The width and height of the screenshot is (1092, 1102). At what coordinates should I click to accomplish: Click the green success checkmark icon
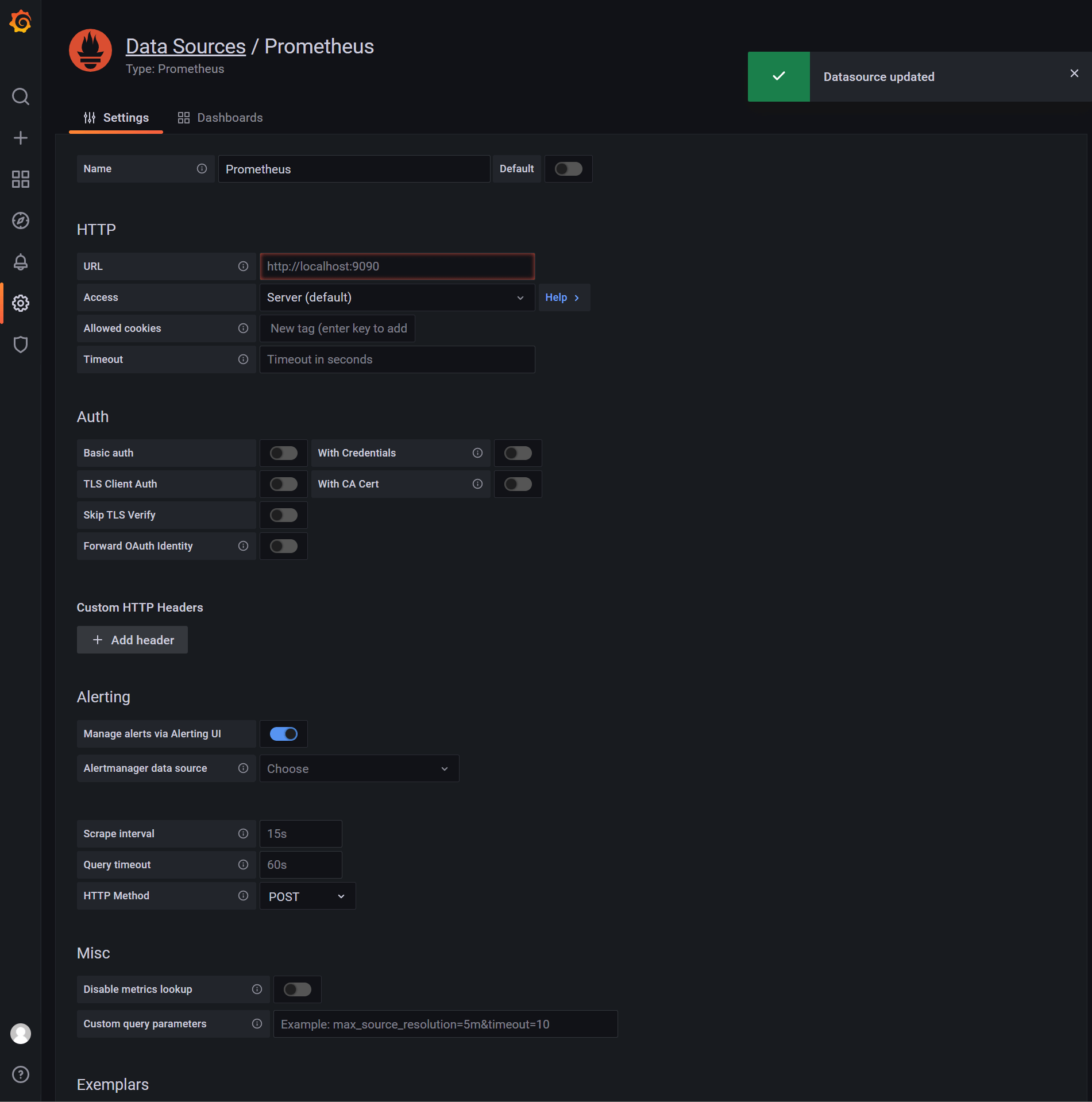[x=779, y=76]
